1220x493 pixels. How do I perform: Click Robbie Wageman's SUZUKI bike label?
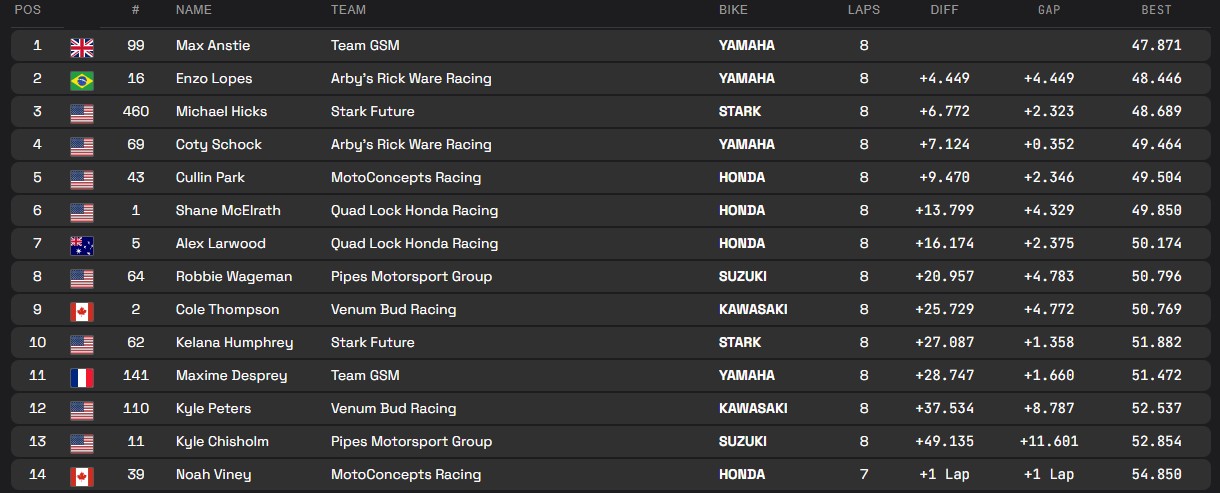tap(742, 276)
